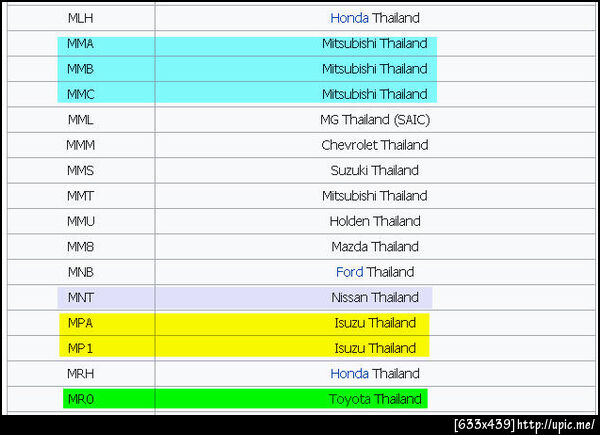This screenshot has width=600, height=435.
Task: Click the MMM code cell
Action: point(80,145)
